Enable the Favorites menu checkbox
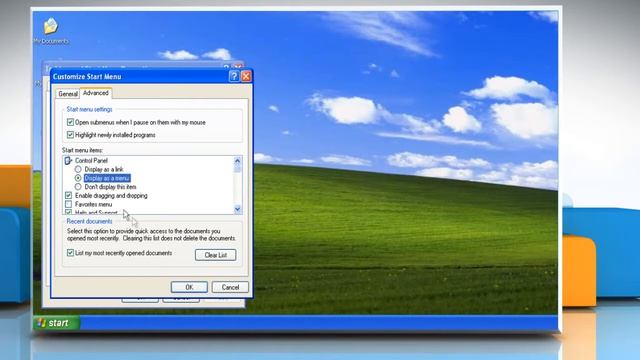 click(69, 204)
